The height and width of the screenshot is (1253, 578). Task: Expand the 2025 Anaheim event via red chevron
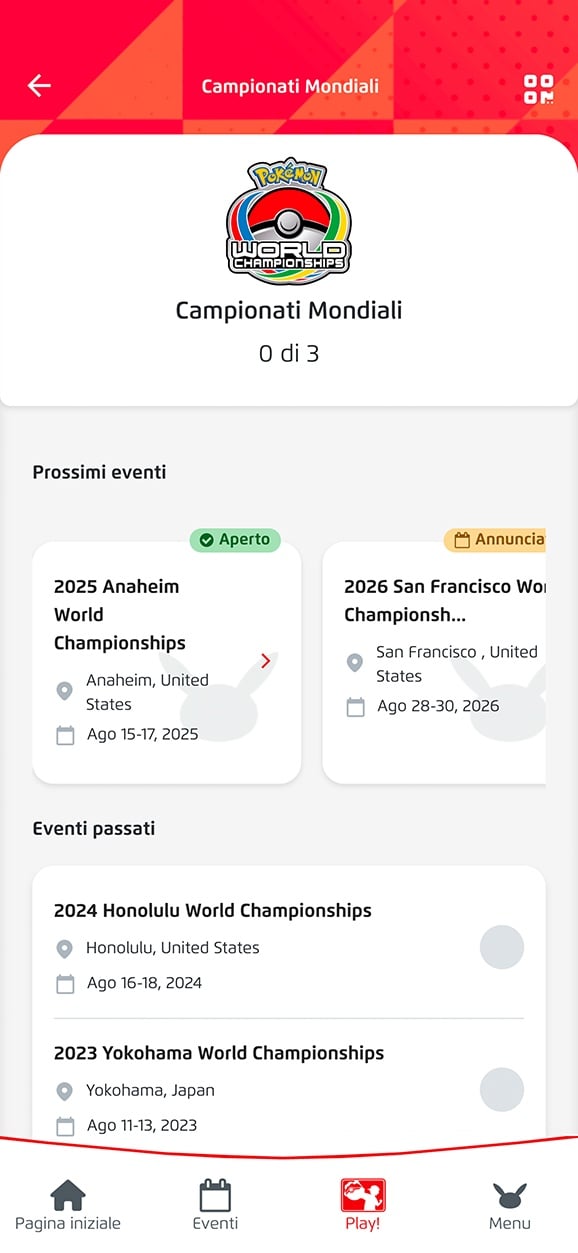(x=265, y=661)
